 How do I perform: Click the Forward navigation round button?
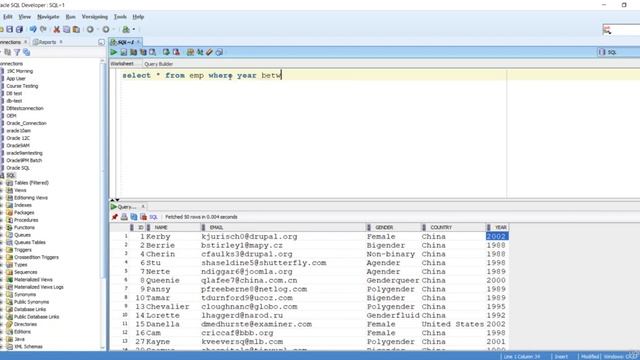pos(106,29)
